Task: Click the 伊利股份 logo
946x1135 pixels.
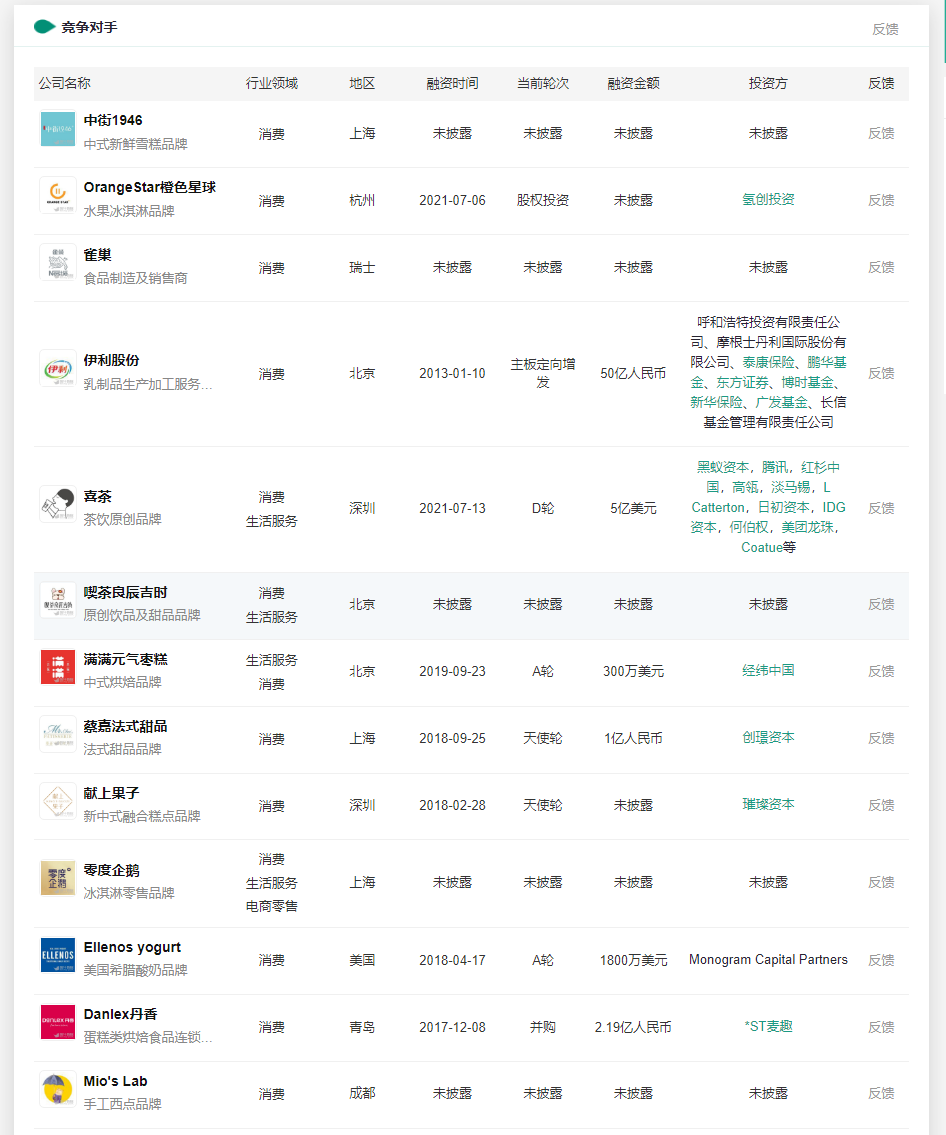Action: 57,368
